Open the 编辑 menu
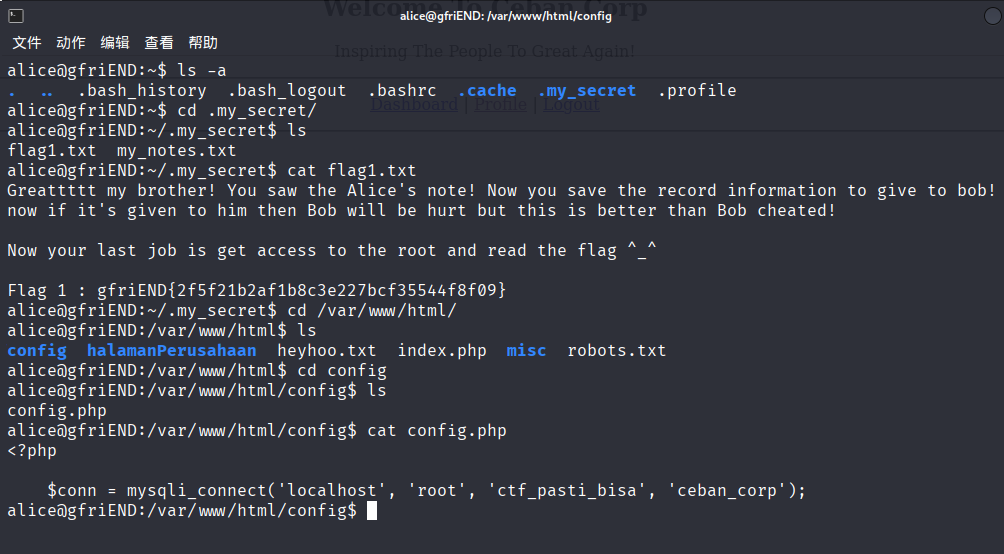Image resolution: width=1004 pixels, height=554 pixels. pyautogui.click(x=115, y=43)
